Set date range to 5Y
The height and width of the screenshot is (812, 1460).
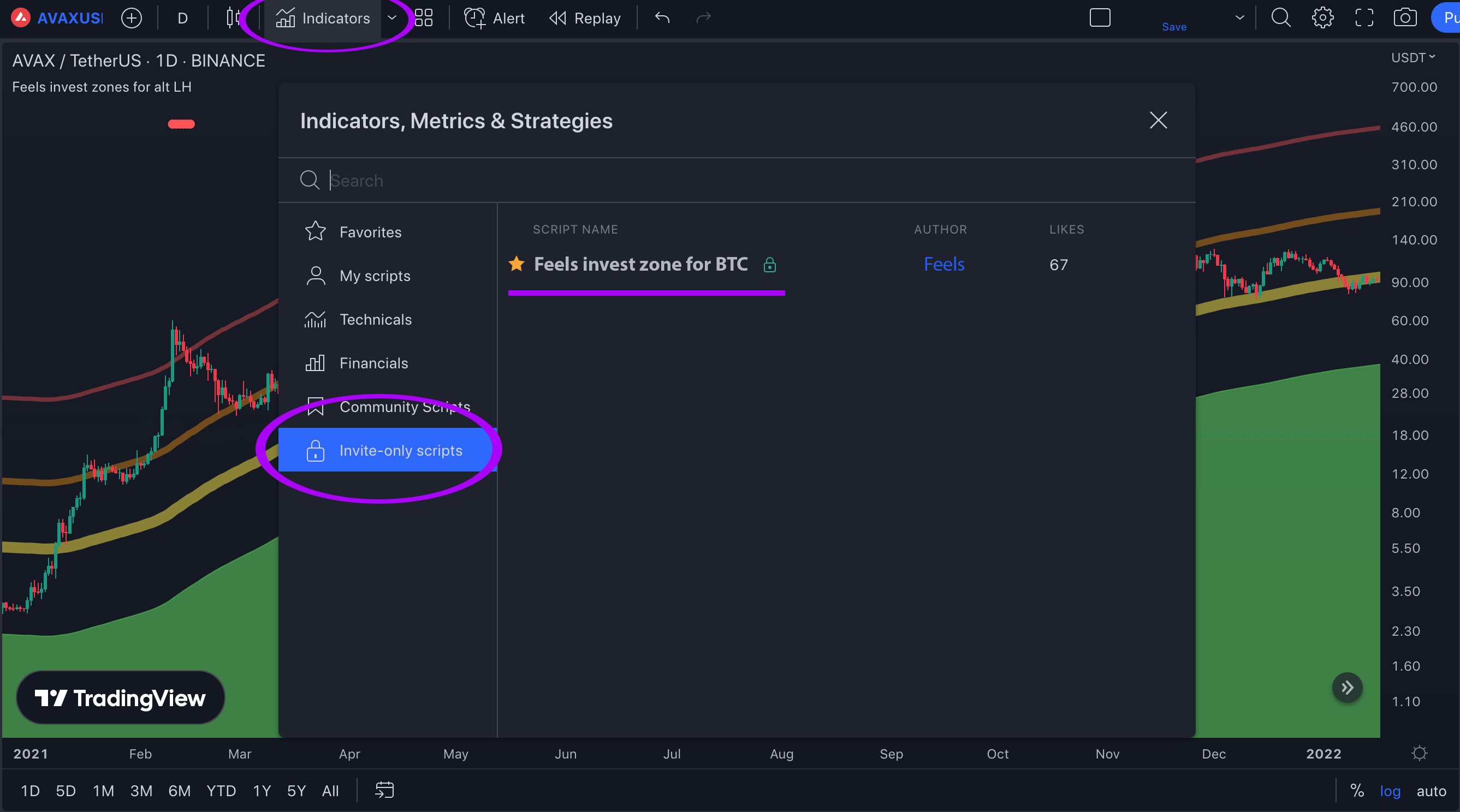pos(296,791)
